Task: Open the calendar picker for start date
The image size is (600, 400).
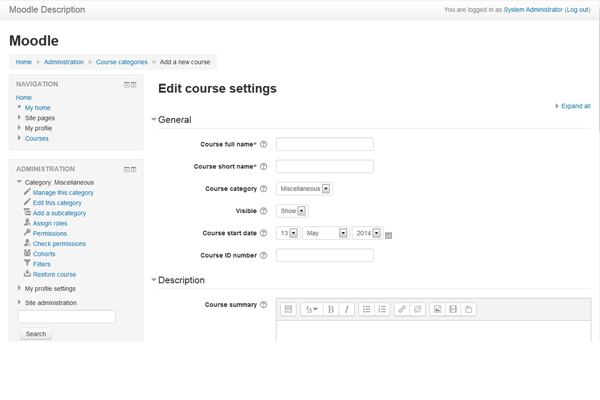Action: [x=389, y=235]
